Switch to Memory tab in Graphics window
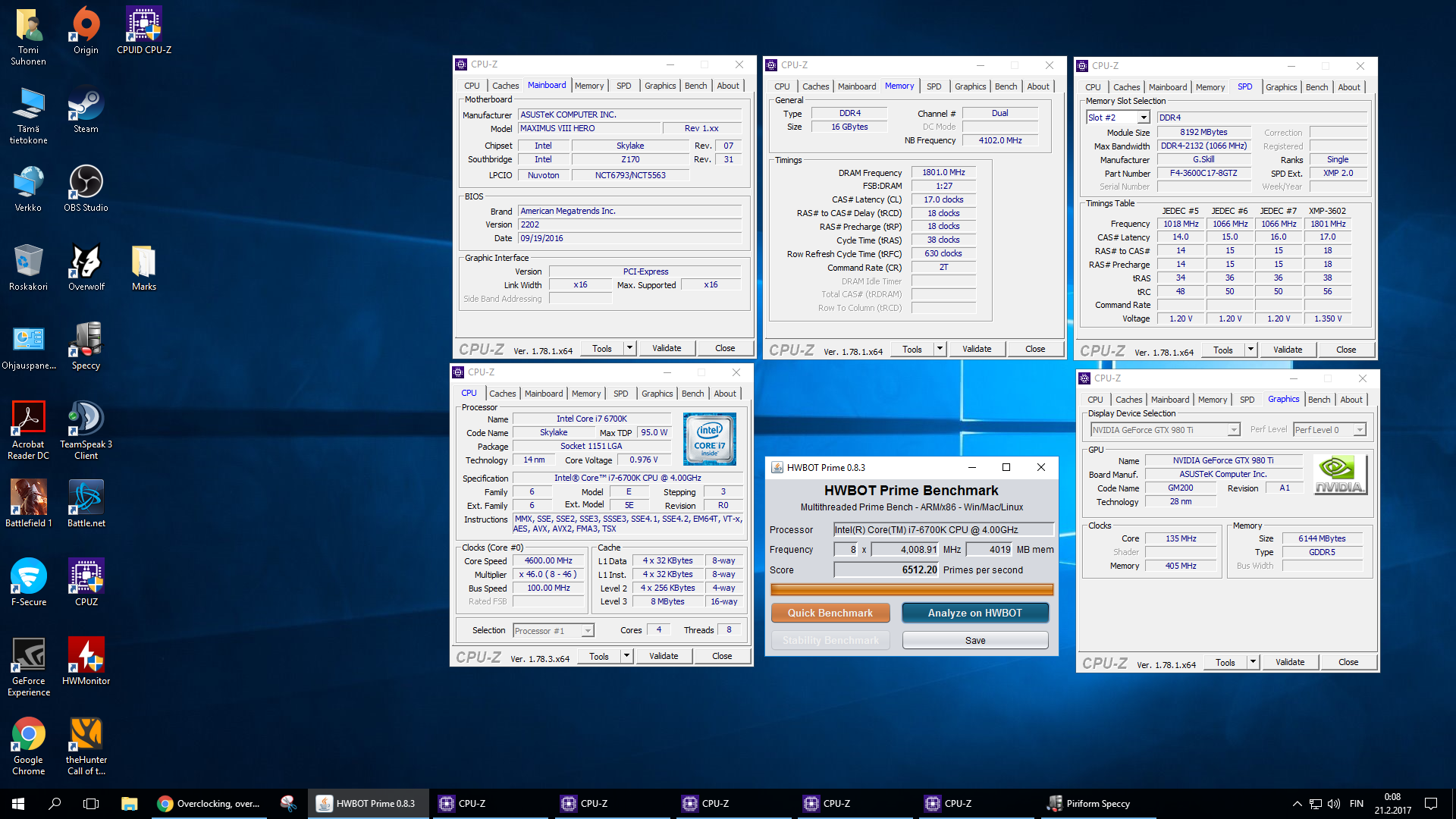The width and height of the screenshot is (1456, 819). pyautogui.click(x=1212, y=400)
